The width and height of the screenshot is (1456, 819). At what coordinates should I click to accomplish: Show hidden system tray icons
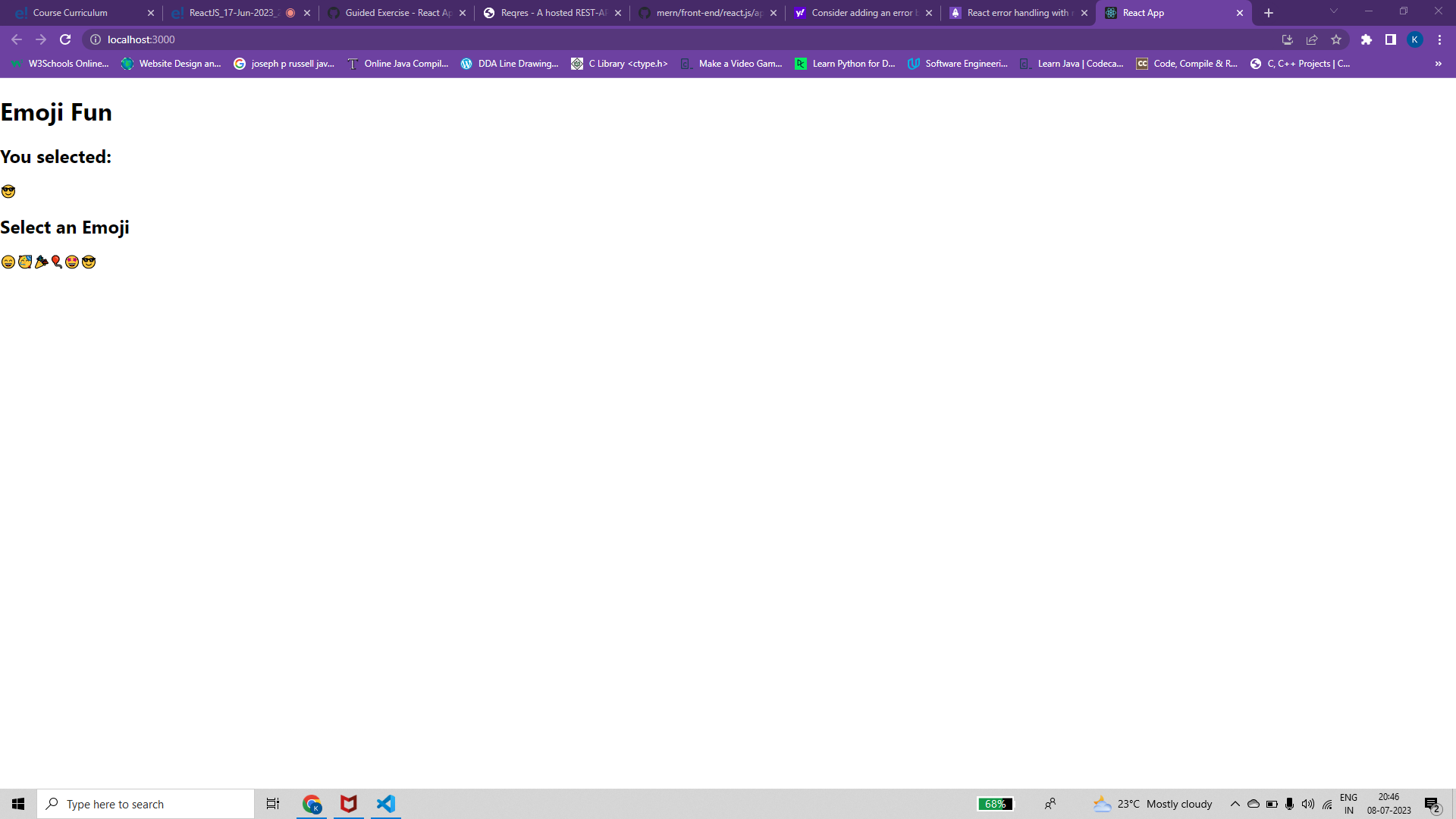[1235, 804]
